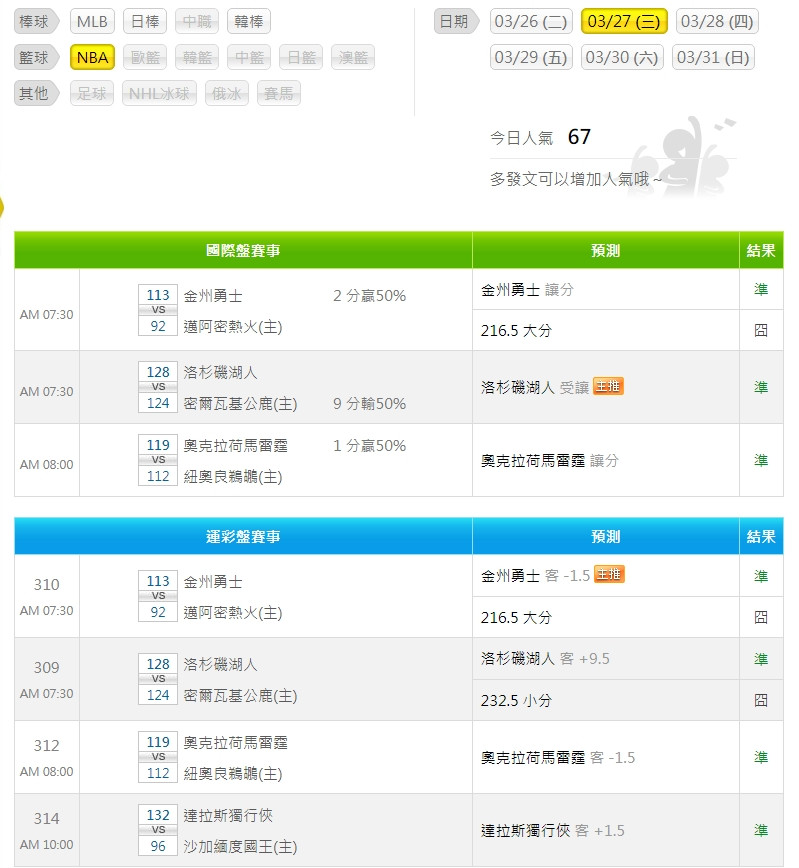Switch to date 03/28 (四)

[x=717, y=22]
